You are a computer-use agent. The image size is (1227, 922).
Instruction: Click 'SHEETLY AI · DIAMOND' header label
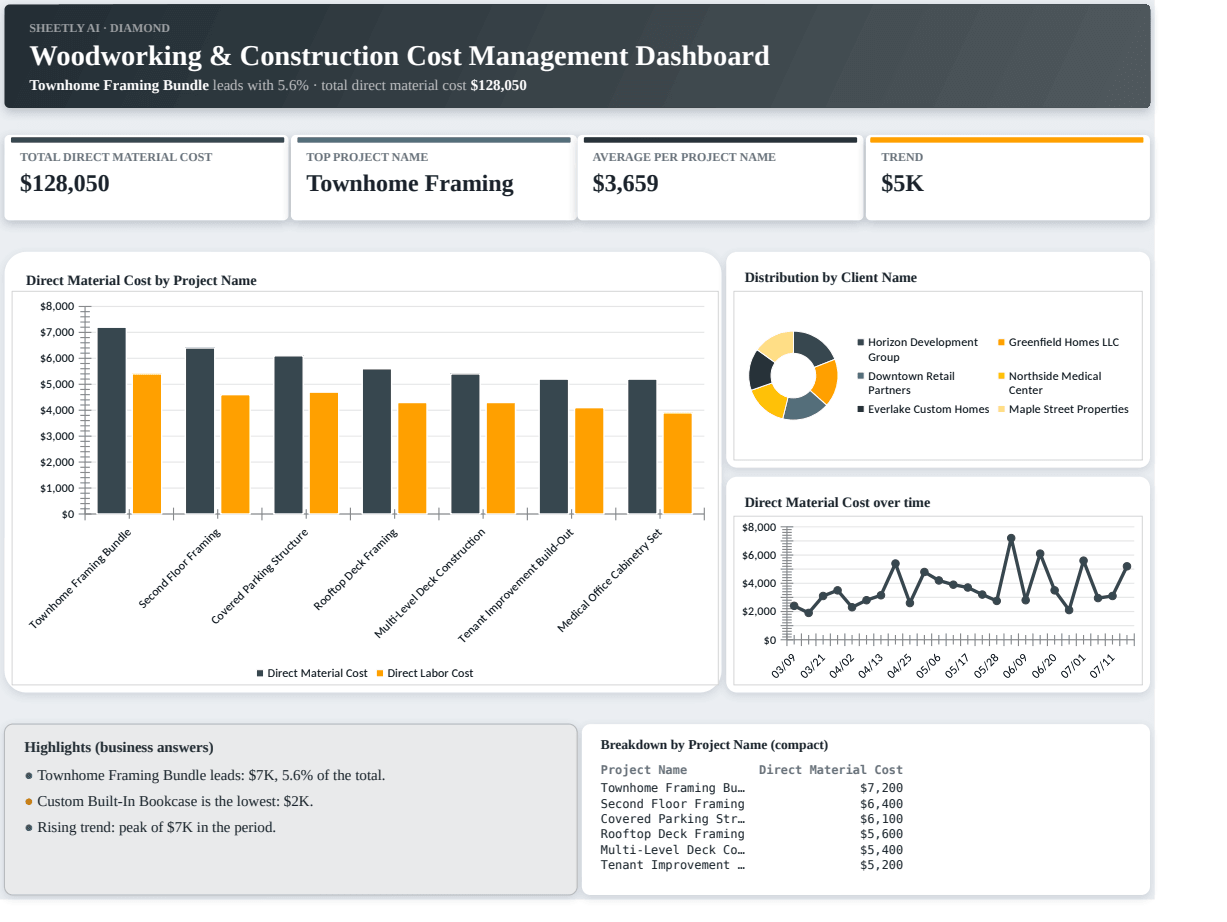(x=100, y=28)
